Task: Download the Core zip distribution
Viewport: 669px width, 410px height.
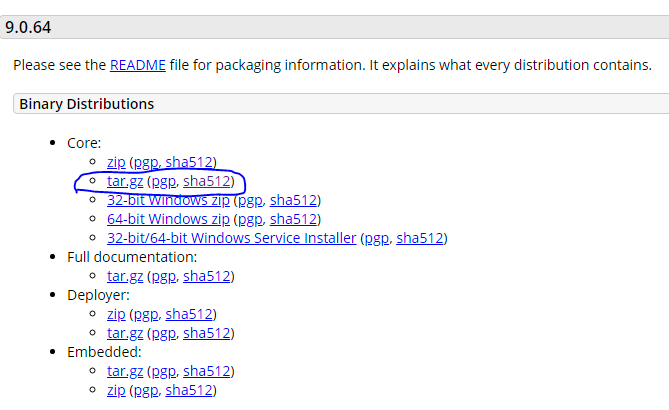Action: (x=116, y=162)
